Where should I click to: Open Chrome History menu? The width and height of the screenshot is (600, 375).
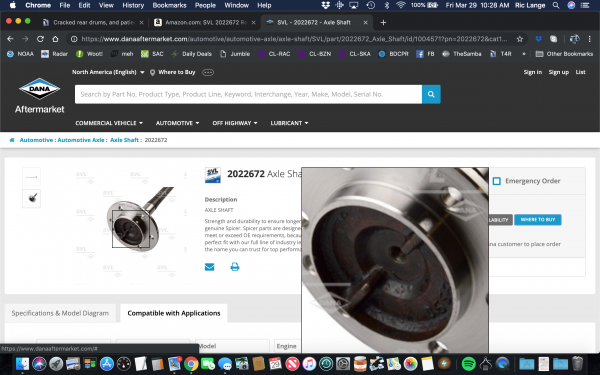tap(133, 5)
